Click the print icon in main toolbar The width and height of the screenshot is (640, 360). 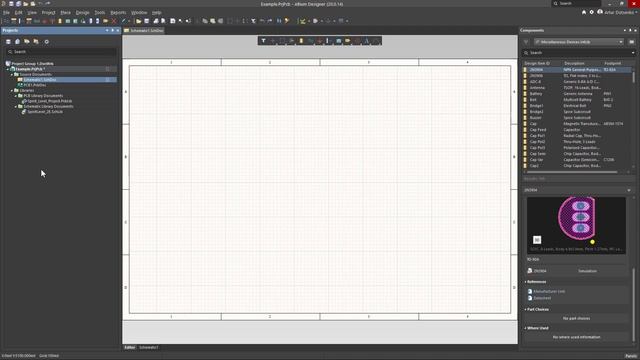click(156, 21)
